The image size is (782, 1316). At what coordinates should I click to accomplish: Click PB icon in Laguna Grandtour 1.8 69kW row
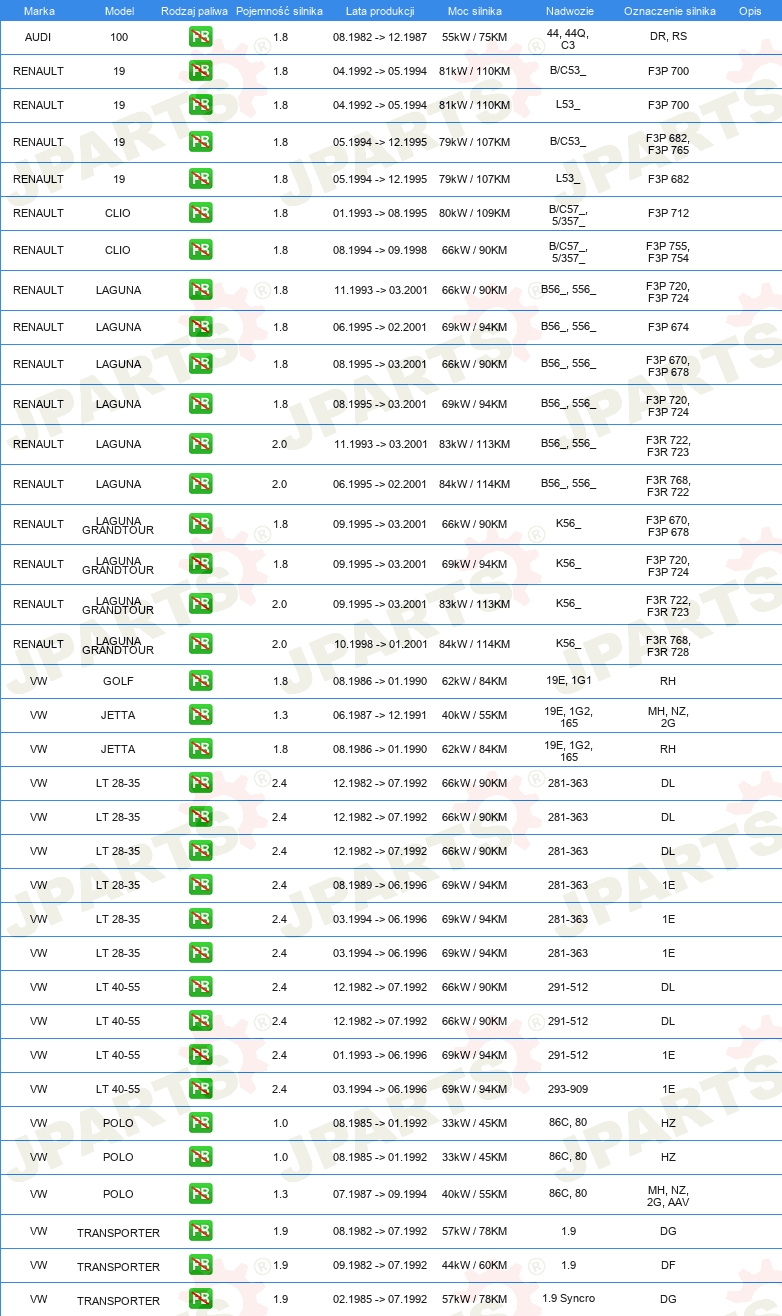[x=200, y=564]
